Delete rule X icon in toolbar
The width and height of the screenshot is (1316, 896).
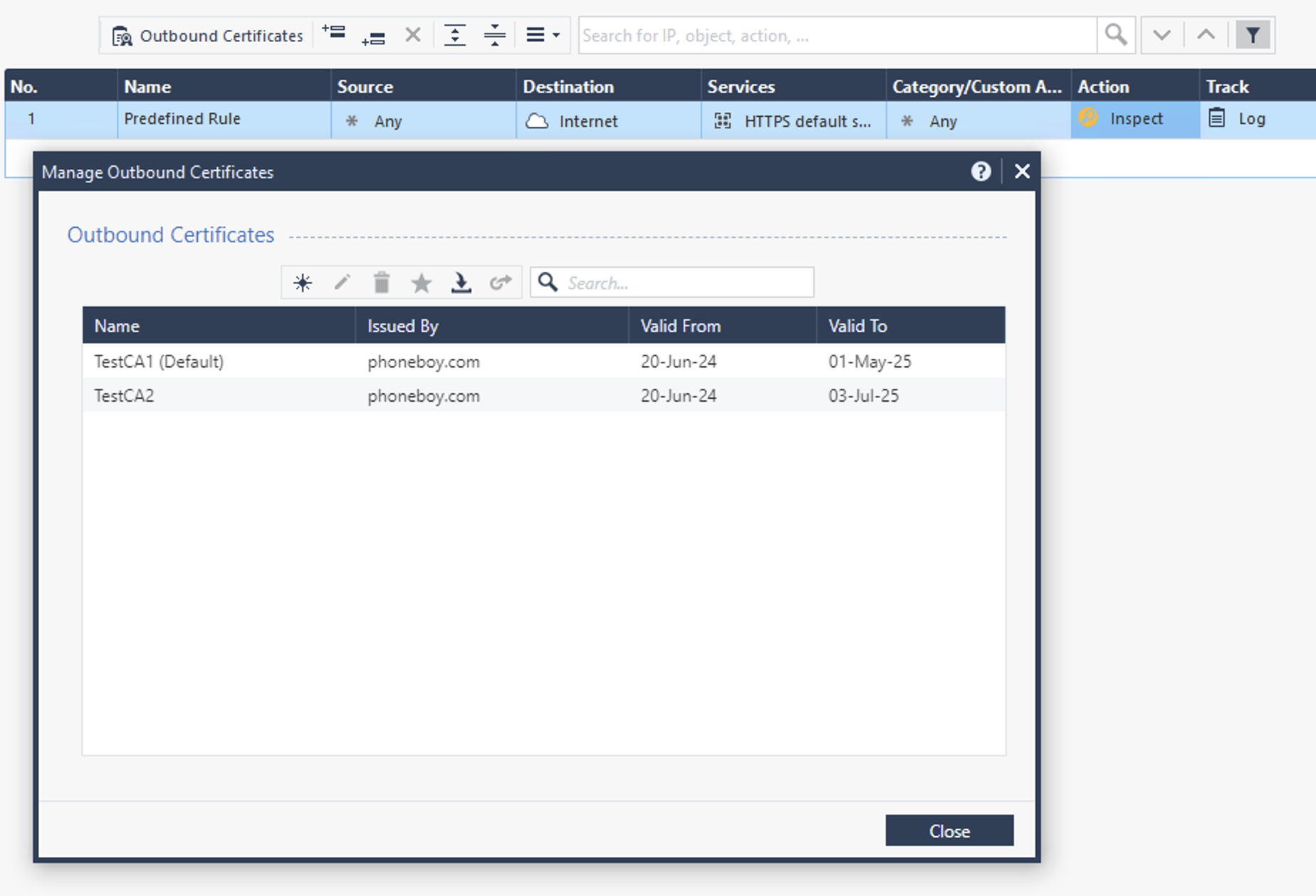pos(413,35)
